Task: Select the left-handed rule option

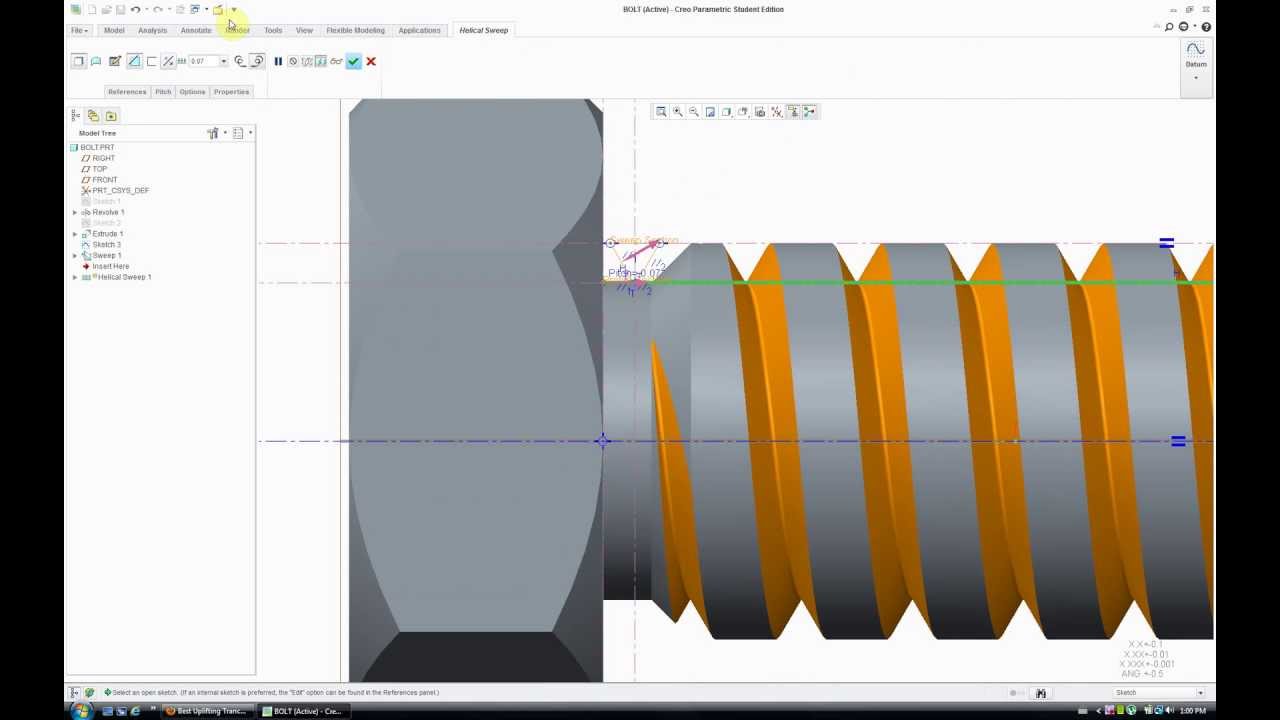Action: (x=239, y=61)
